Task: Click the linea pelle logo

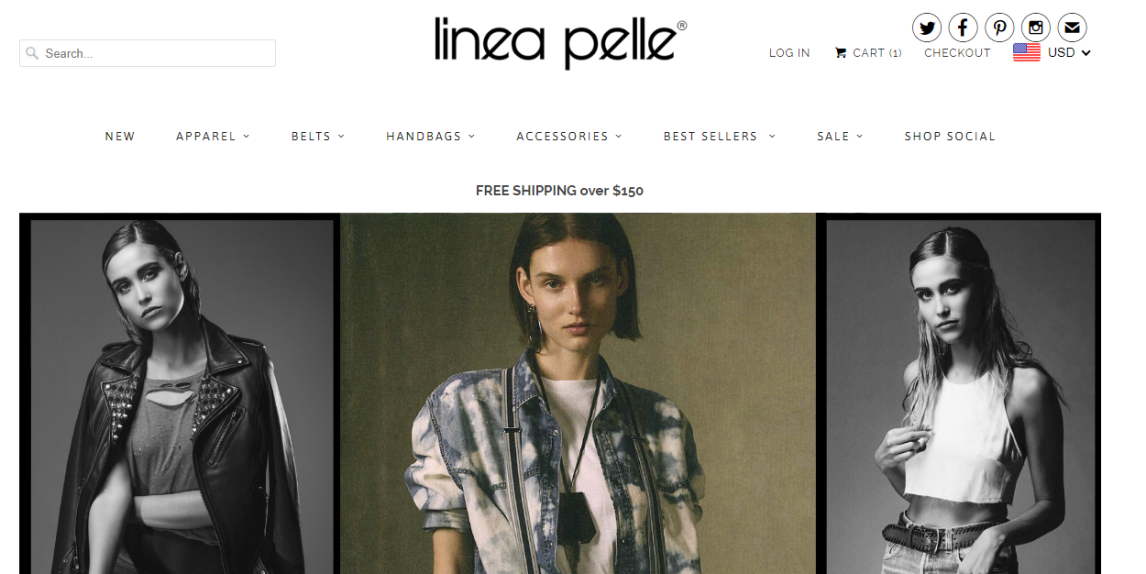Action: [560, 42]
